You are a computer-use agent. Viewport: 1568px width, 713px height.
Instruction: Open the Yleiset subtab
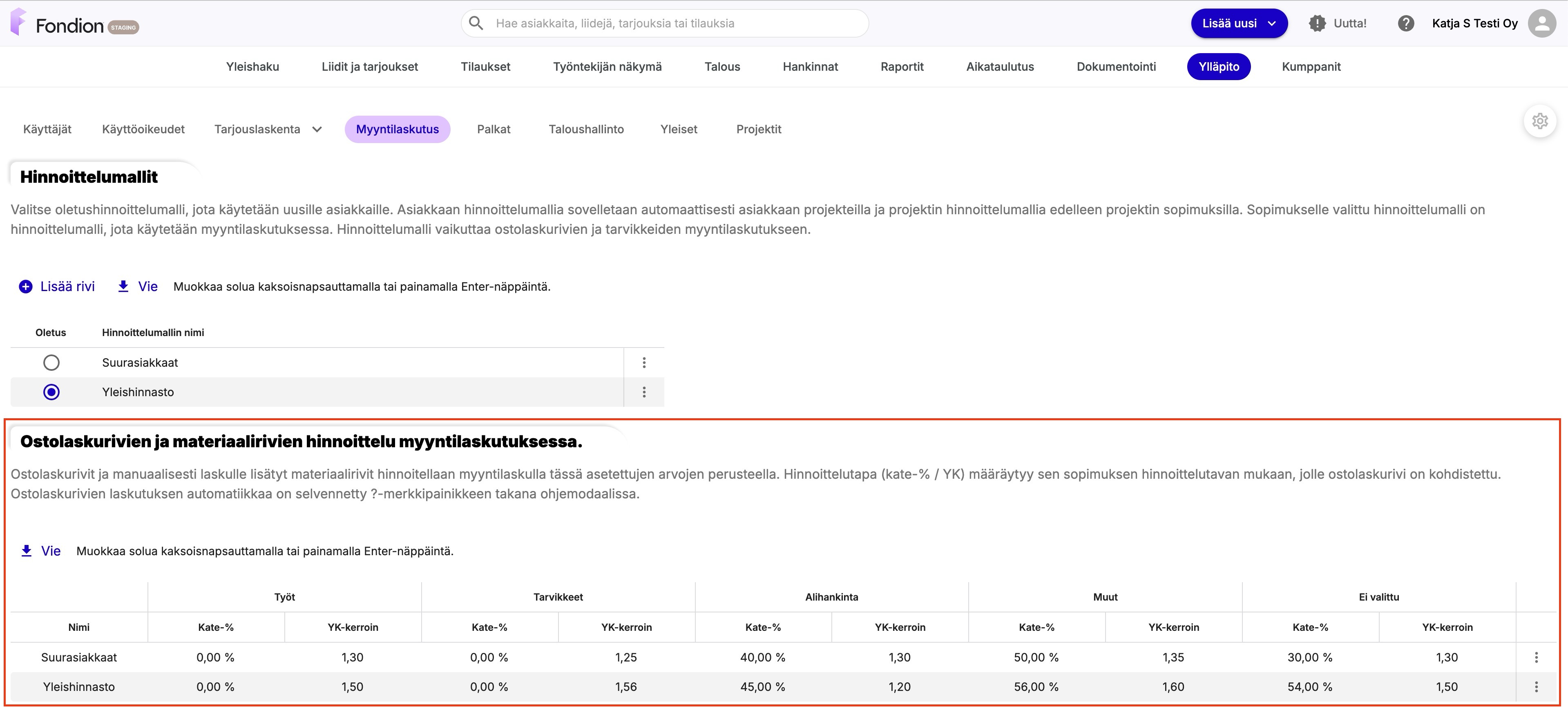click(x=679, y=129)
